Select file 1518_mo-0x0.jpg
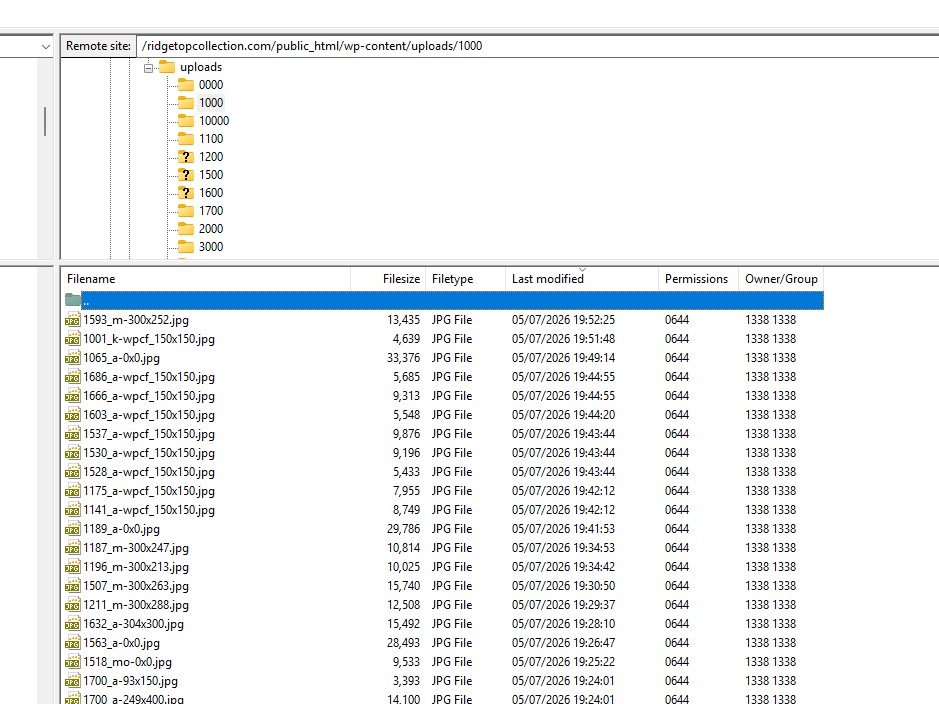 (127, 662)
